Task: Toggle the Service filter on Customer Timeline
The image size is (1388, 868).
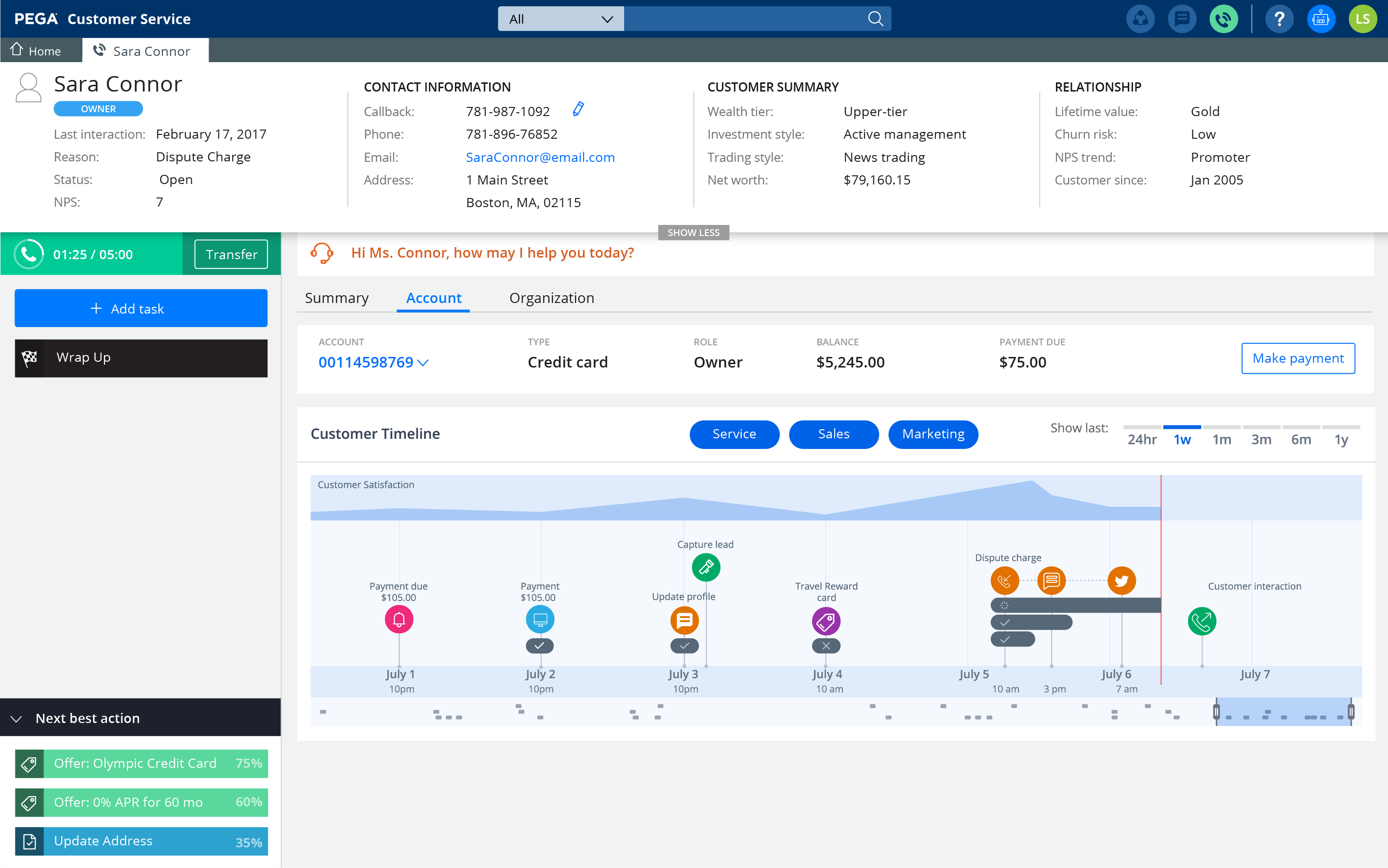Action: coord(734,434)
